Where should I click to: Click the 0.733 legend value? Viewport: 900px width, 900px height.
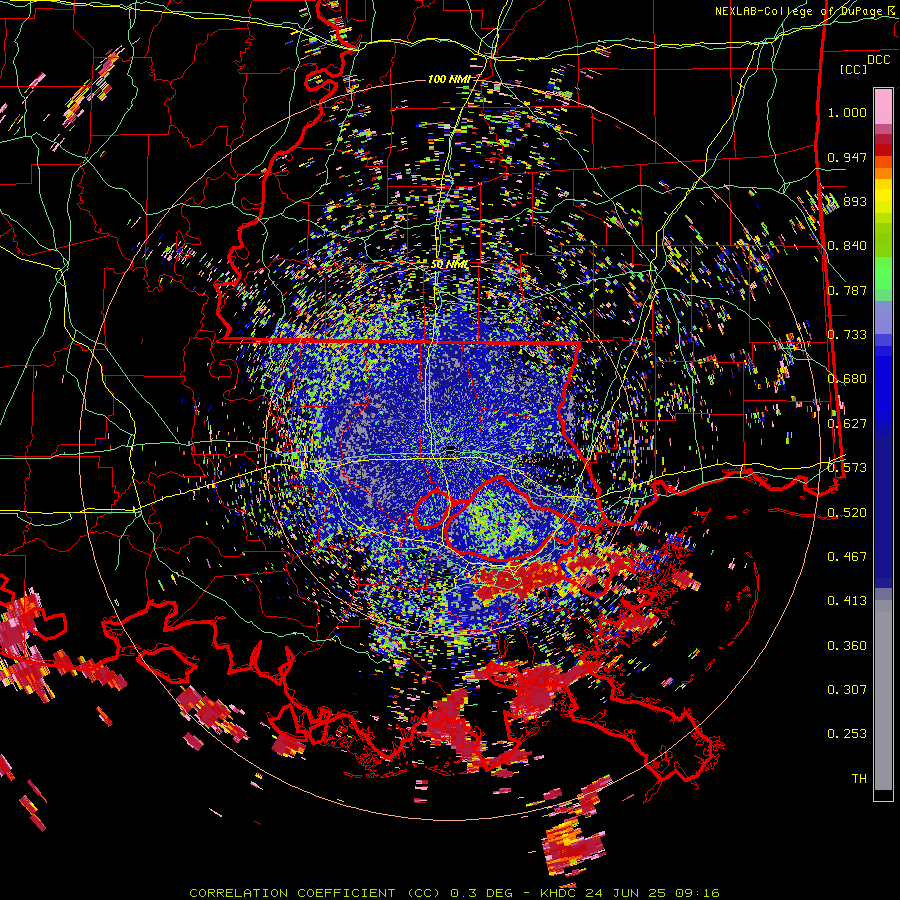pyautogui.click(x=847, y=334)
